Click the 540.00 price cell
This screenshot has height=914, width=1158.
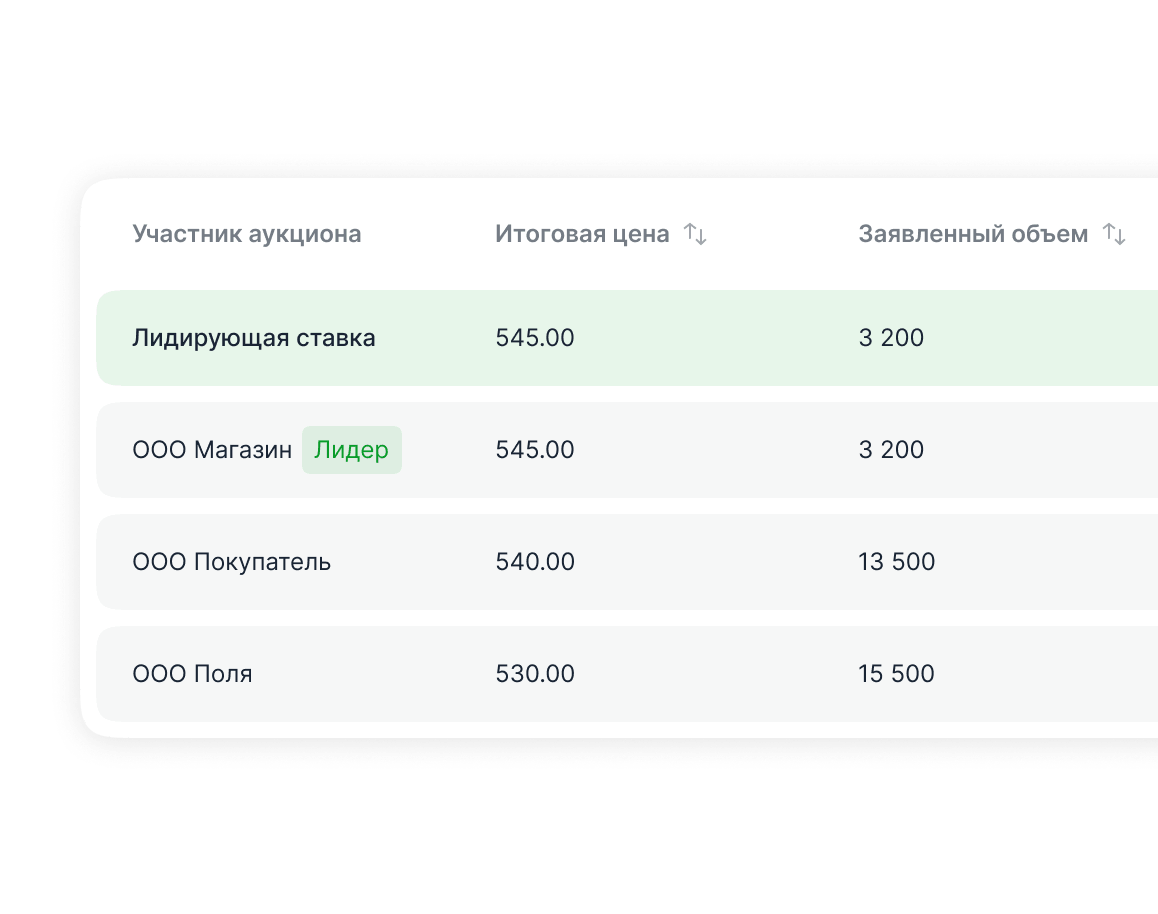click(x=535, y=562)
